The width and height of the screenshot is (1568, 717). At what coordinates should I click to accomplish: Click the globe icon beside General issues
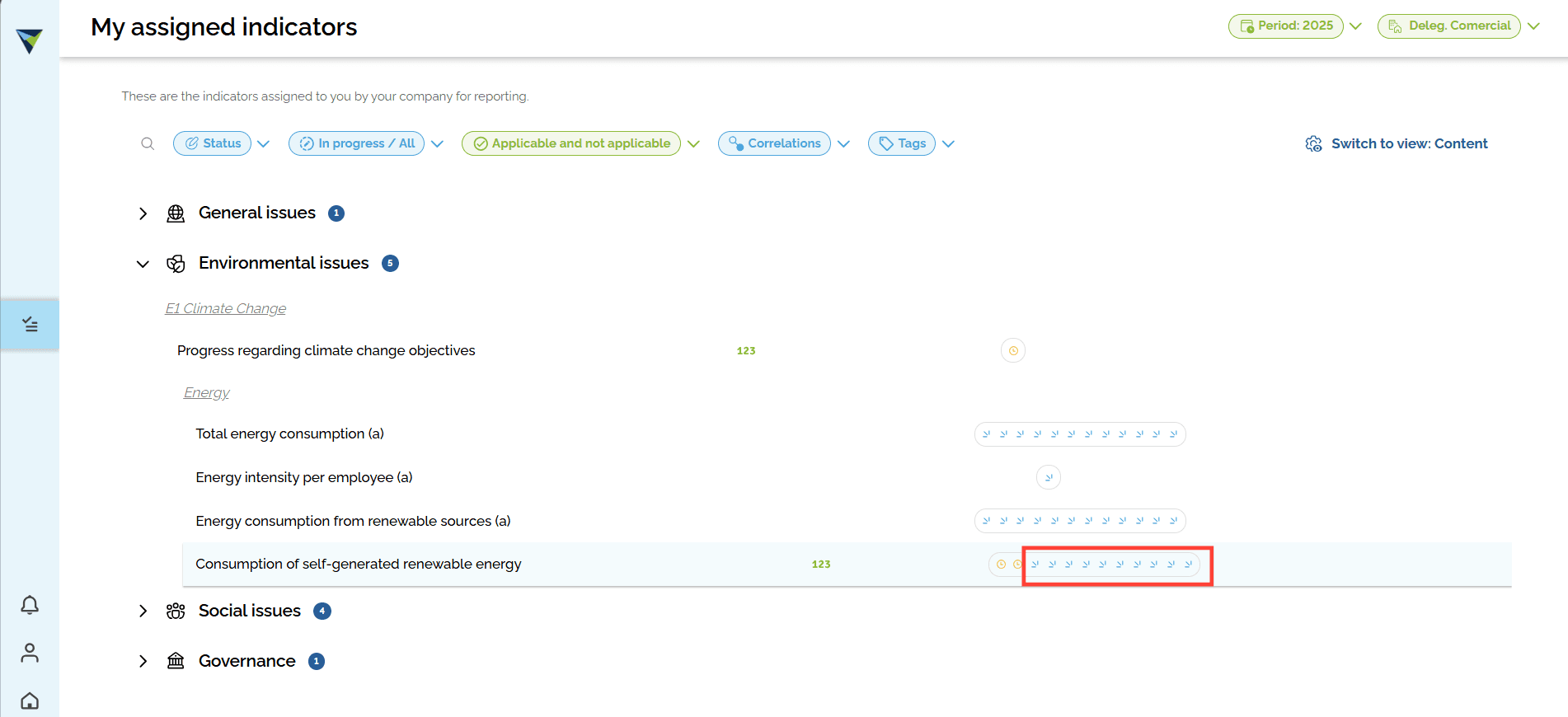[176, 213]
